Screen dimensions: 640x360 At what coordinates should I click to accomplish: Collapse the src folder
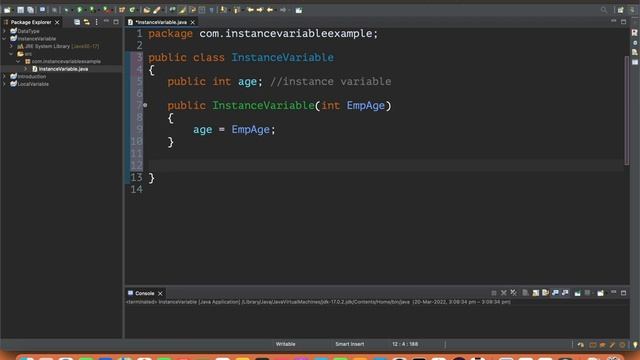(x=11, y=54)
